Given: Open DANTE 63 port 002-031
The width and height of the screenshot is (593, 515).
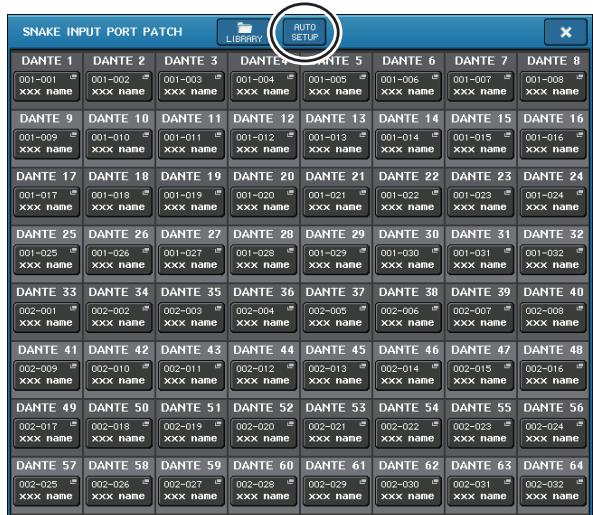Looking at the screenshot, I should (x=481, y=491).
